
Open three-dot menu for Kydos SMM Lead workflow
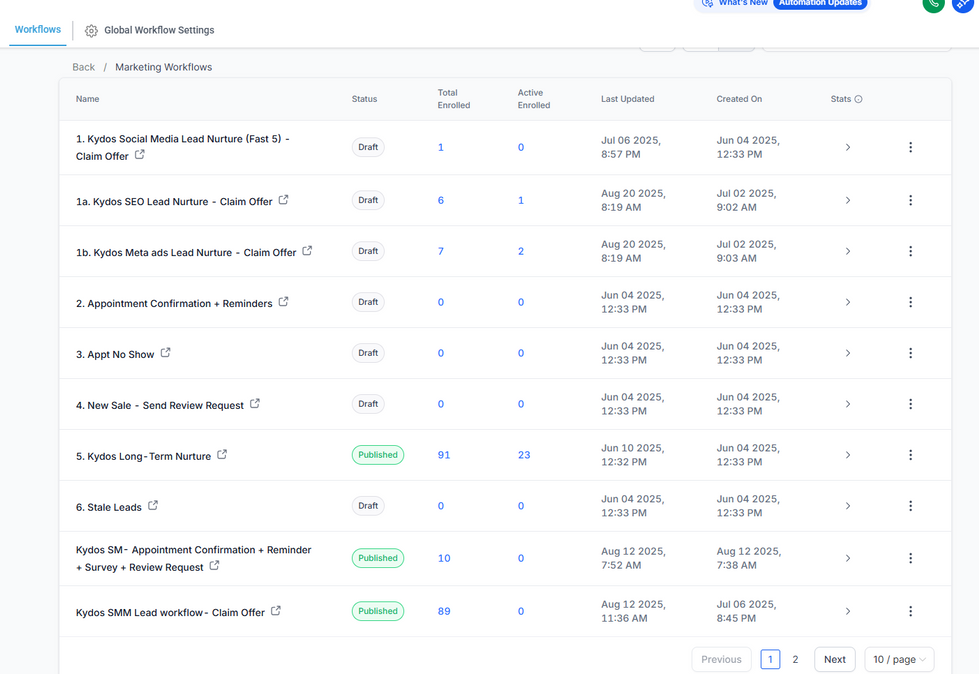point(910,611)
